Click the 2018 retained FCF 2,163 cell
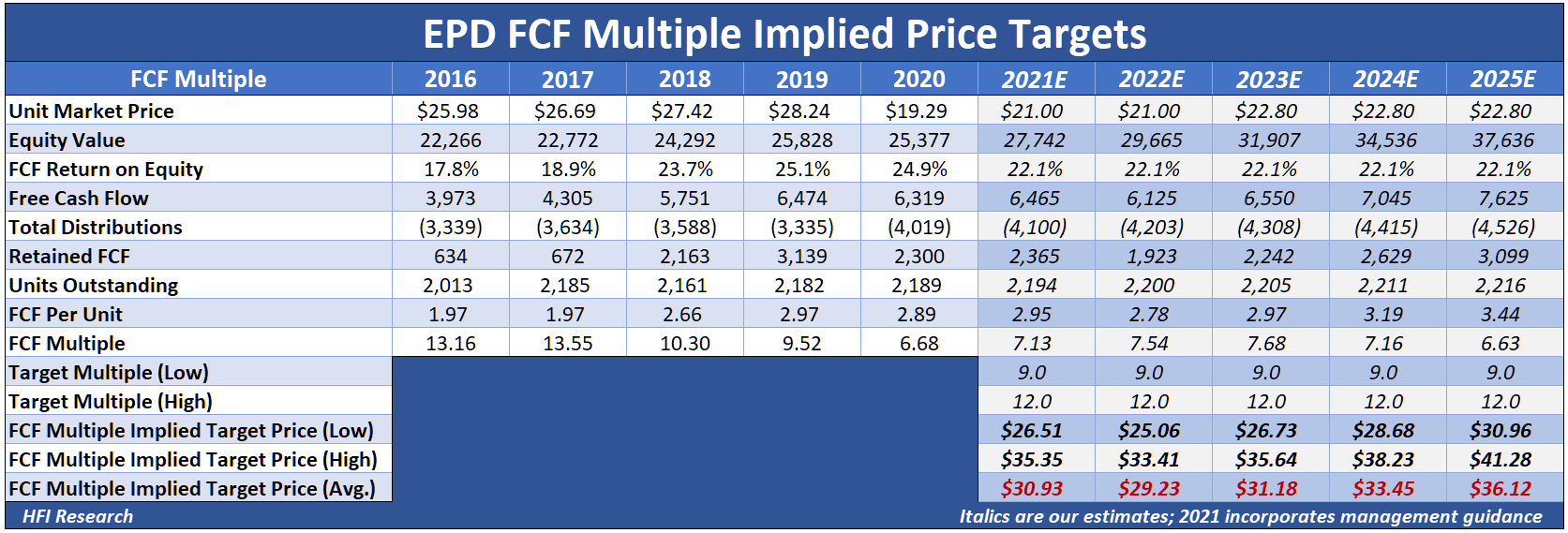The image size is (1568, 533). point(684,256)
